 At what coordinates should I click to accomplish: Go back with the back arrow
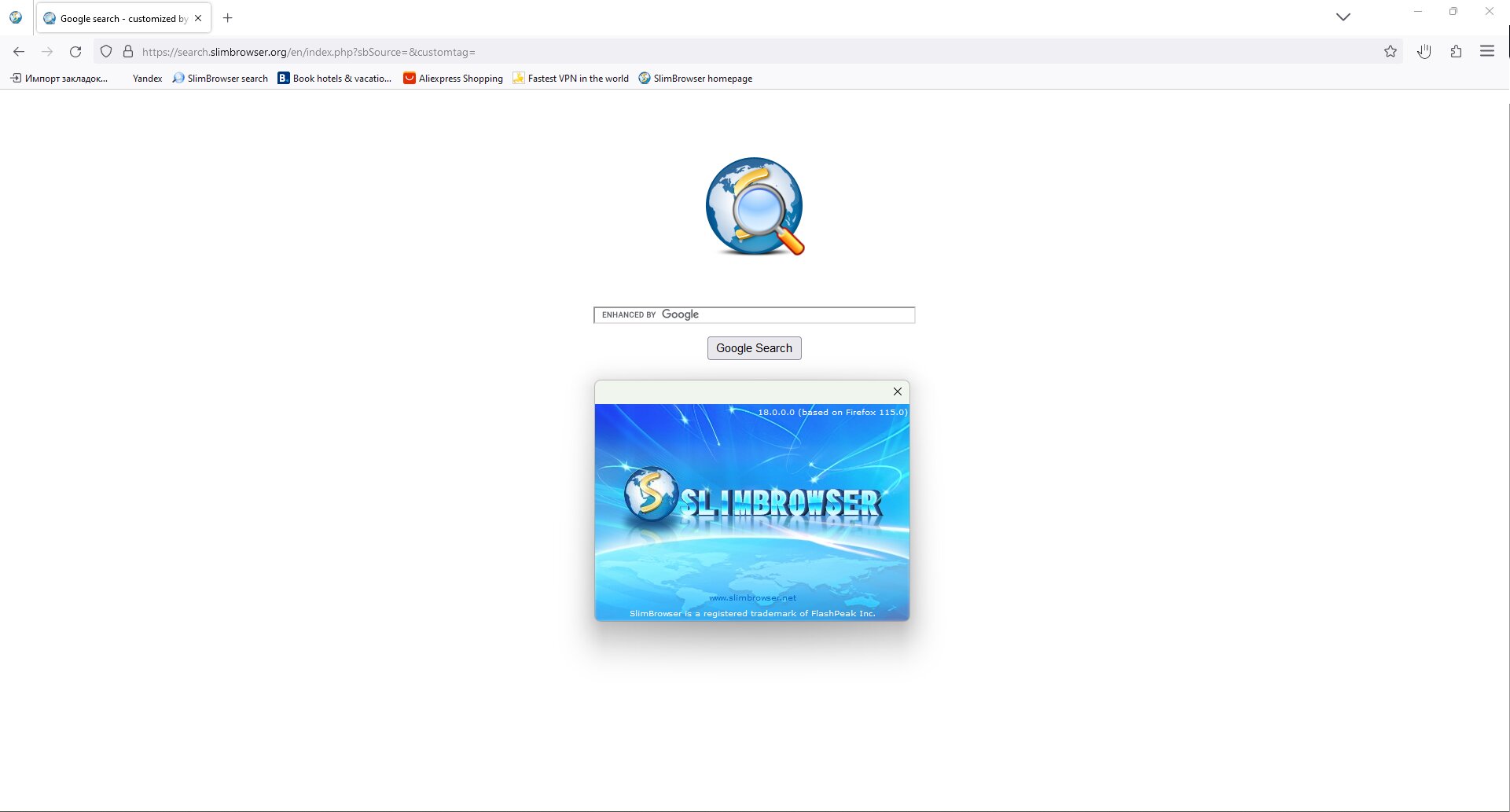coord(19,52)
